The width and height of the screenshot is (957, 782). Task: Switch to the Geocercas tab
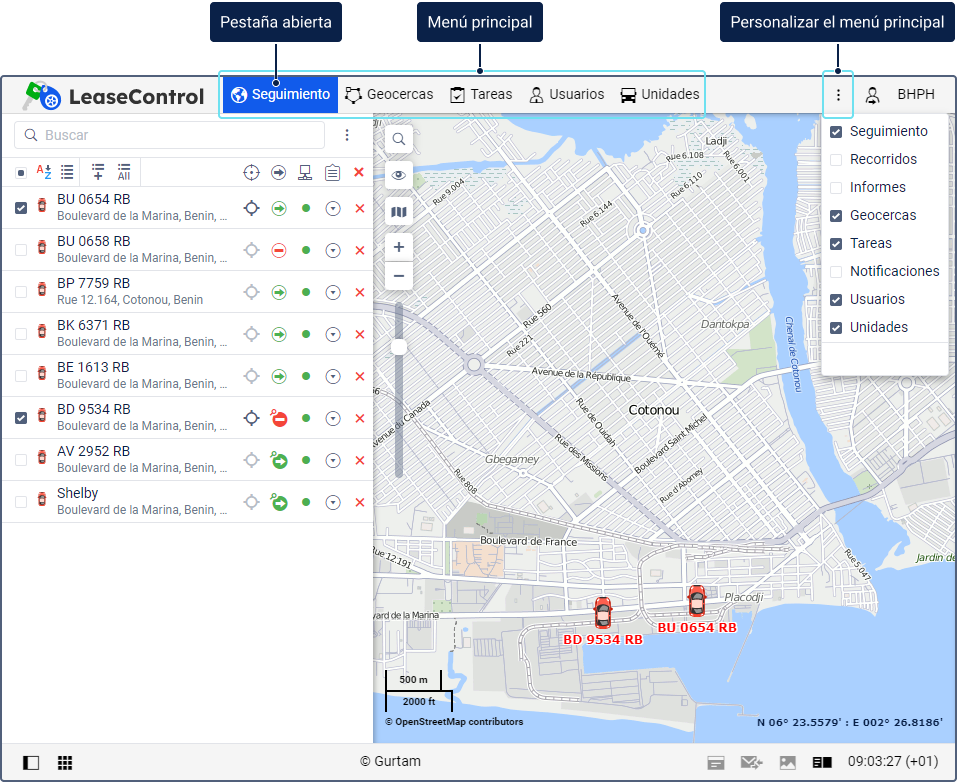tap(390, 95)
